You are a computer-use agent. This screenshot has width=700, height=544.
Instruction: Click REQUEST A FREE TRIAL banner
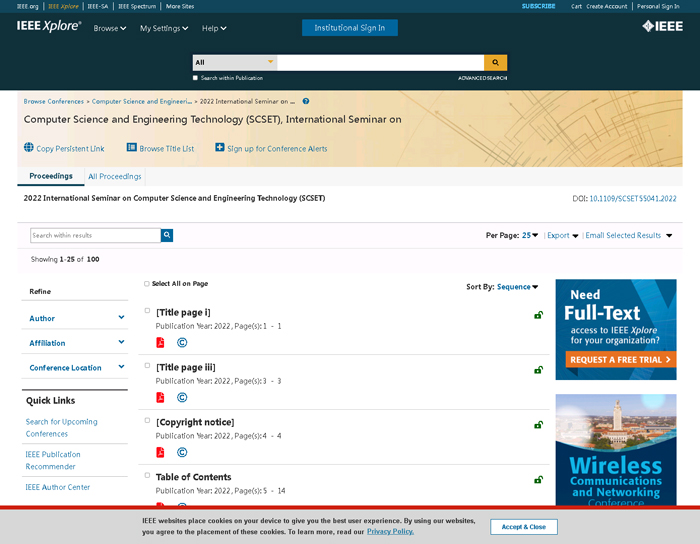click(620, 359)
